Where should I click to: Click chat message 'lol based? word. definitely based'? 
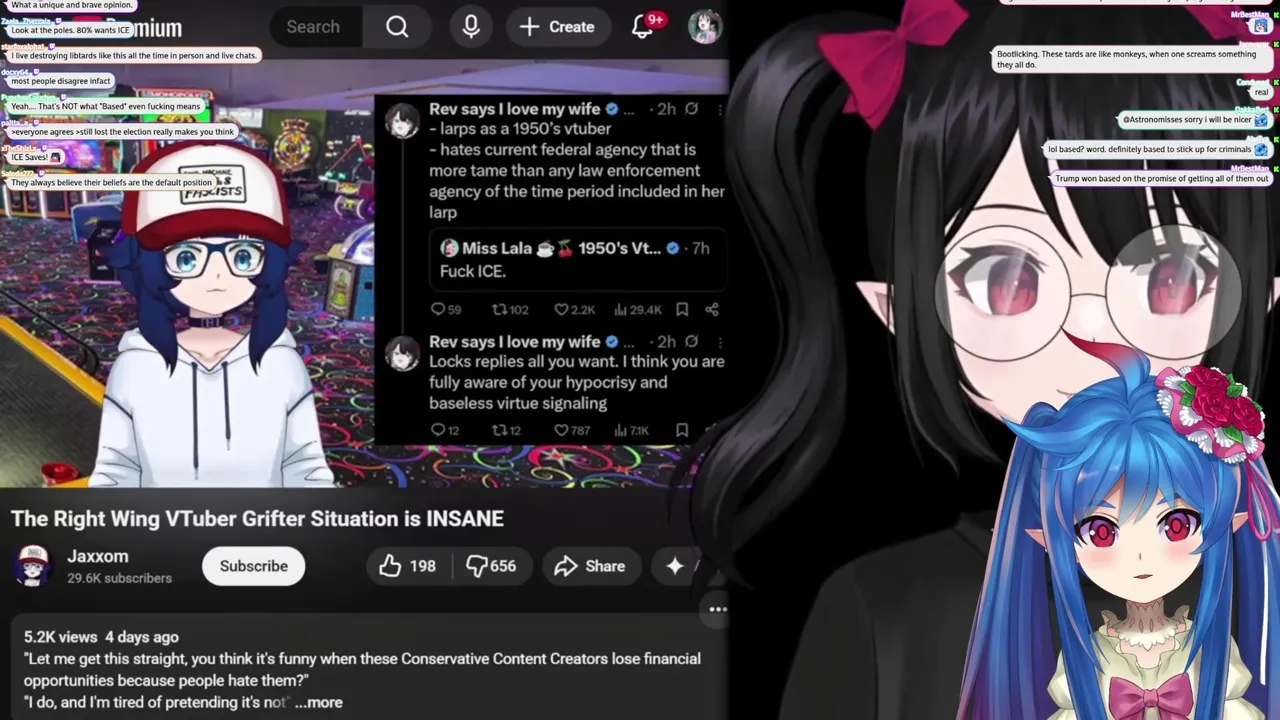click(x=1158, y=150)
